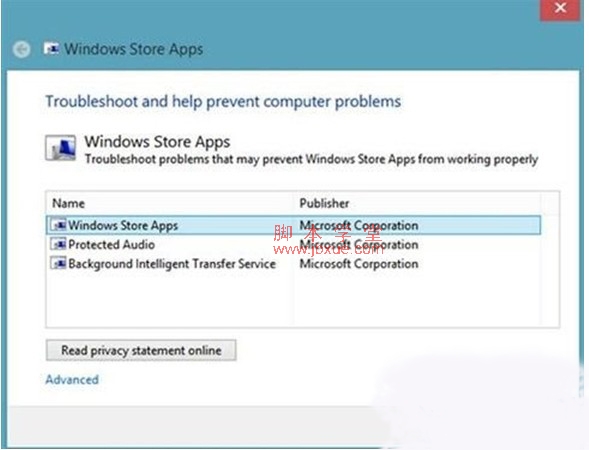Select Background Intelligent Transfer Service entry

[x=293, y=263]
